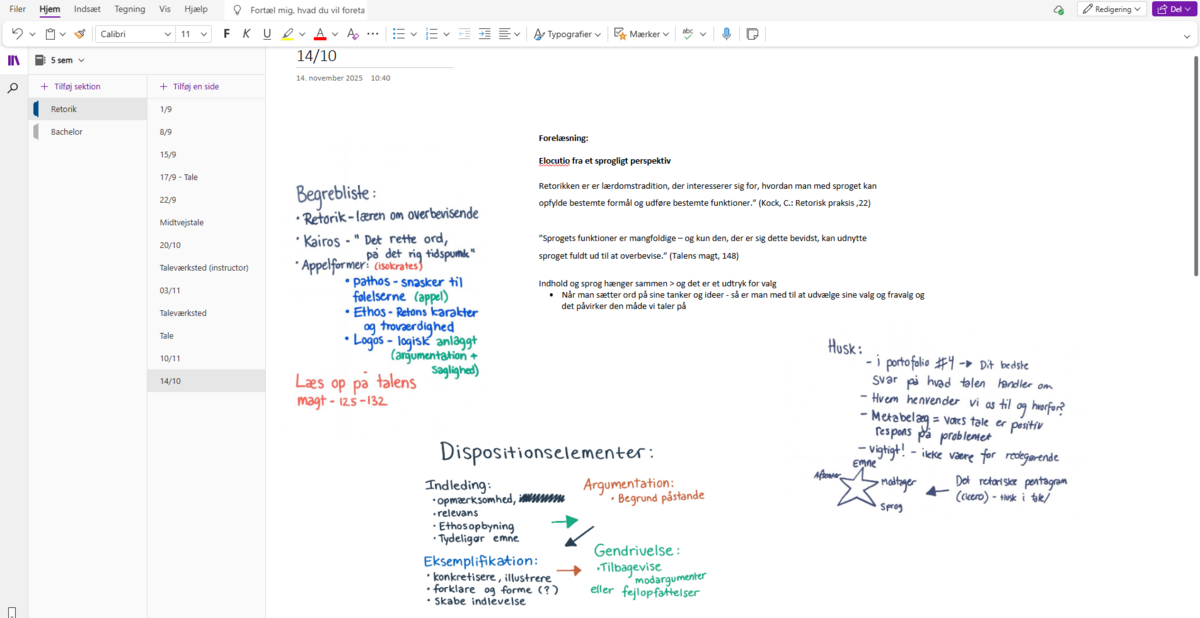Open the Indsæt ribbon tab

click(x=87, y=9)
